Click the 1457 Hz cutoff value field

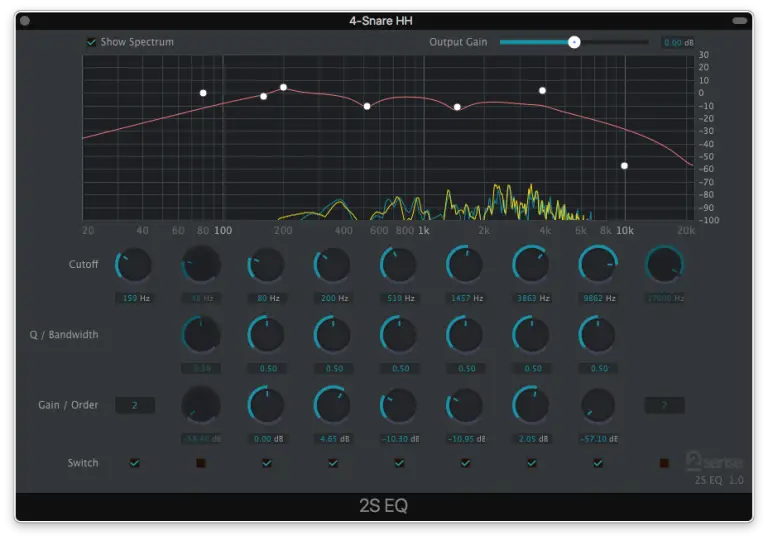tap(466, 298)
